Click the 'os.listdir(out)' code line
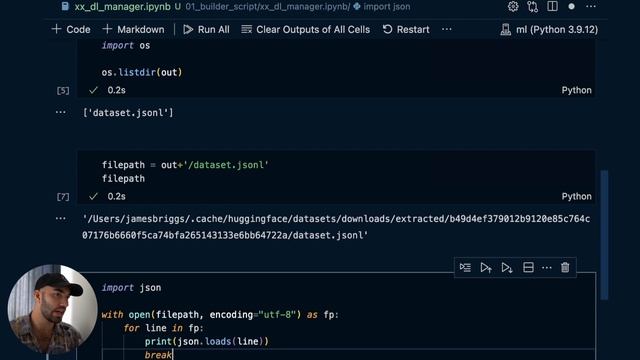 point(142,72)
